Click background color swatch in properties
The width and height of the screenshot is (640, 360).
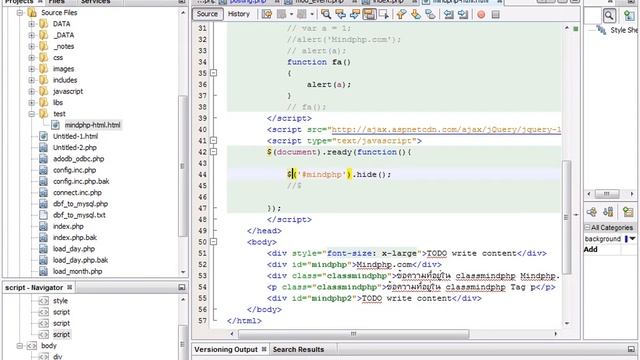[626, 239]
